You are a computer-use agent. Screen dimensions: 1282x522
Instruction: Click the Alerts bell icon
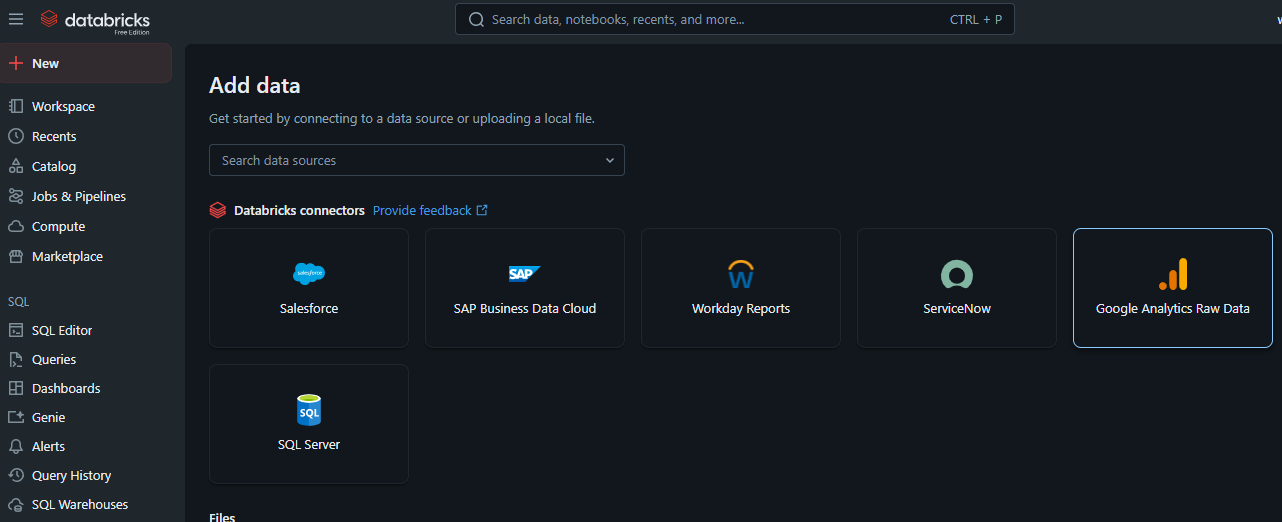16,446
